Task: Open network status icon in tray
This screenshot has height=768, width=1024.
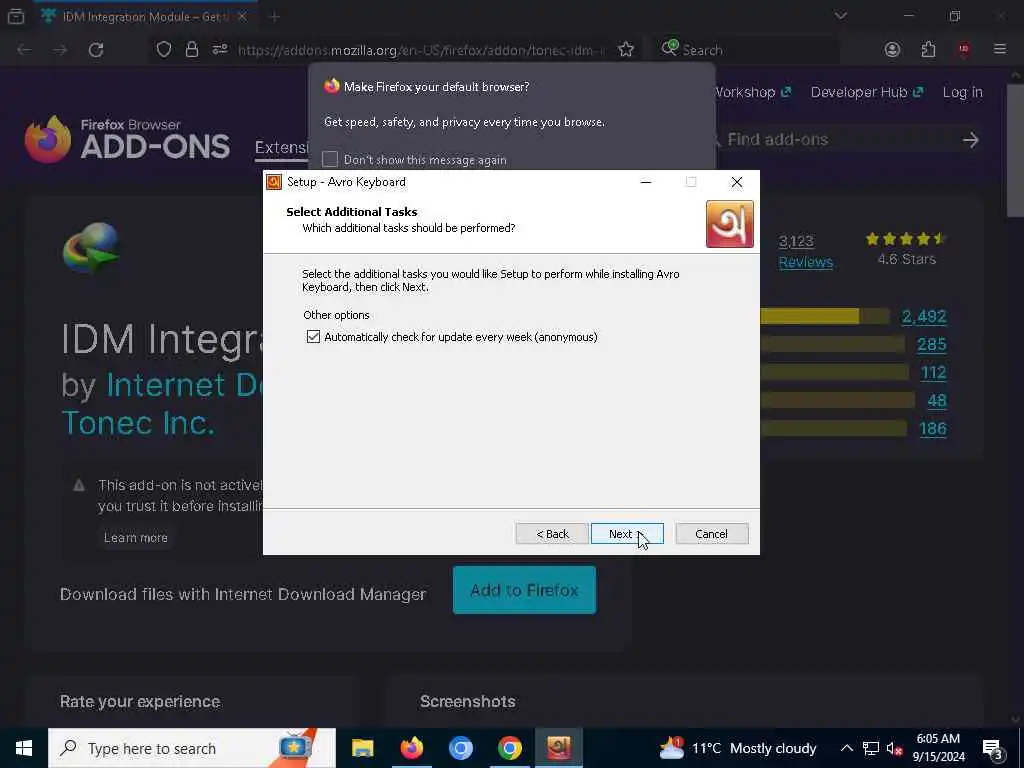Action: [x=871, y=748]
